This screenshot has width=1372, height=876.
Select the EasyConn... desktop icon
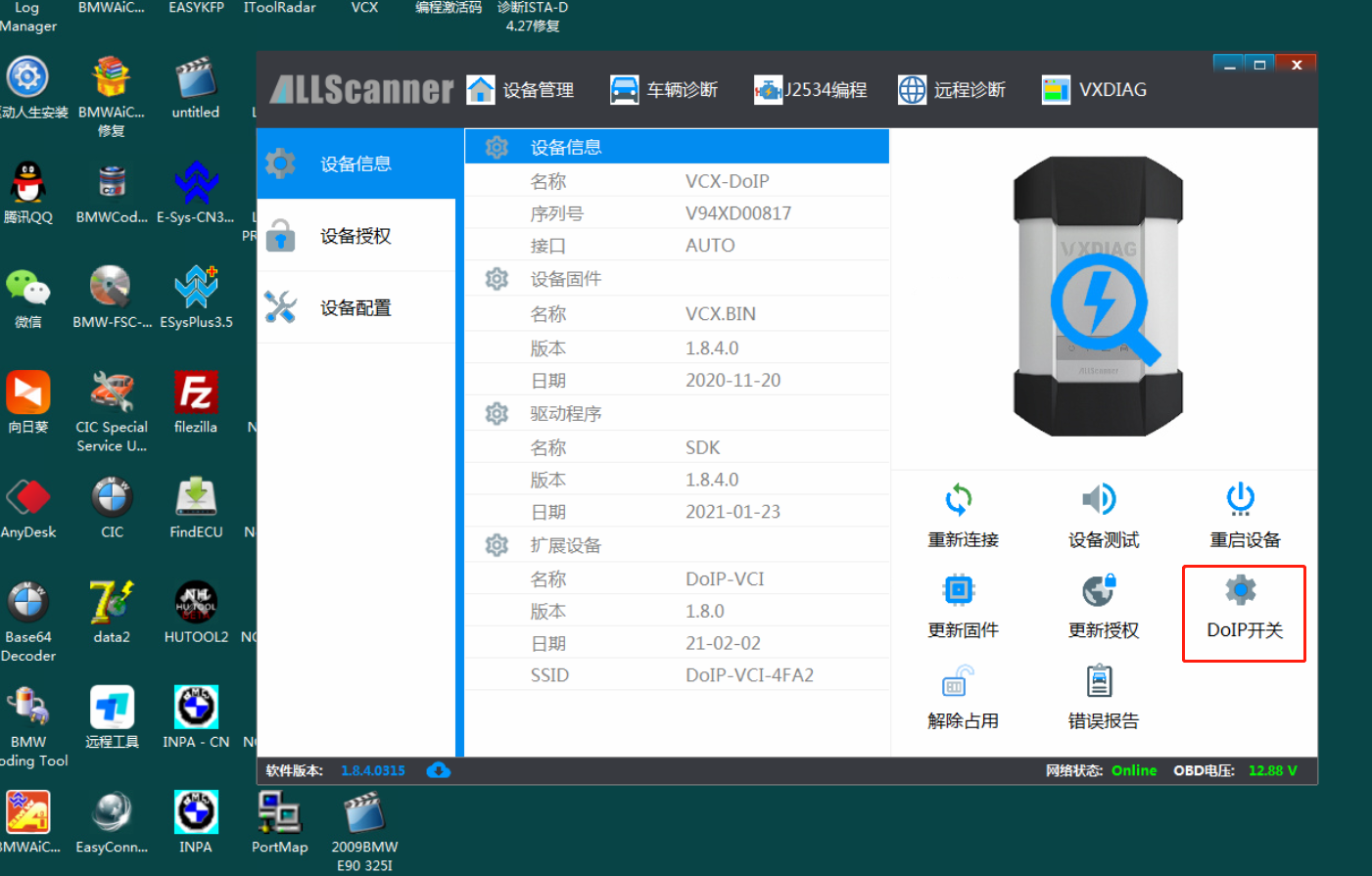(112, 822)
